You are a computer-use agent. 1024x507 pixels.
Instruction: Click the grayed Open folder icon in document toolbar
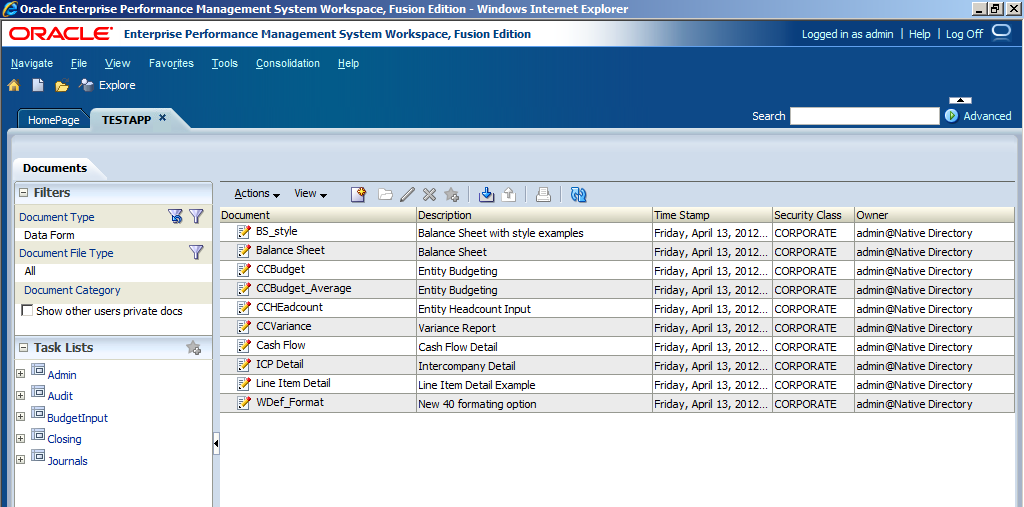click(x=385, y=194)
